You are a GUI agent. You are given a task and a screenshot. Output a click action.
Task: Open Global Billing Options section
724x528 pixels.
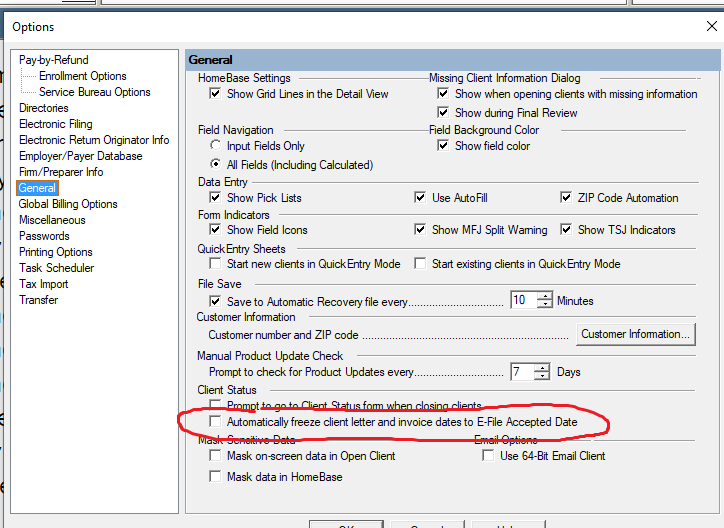pos(68,204)
